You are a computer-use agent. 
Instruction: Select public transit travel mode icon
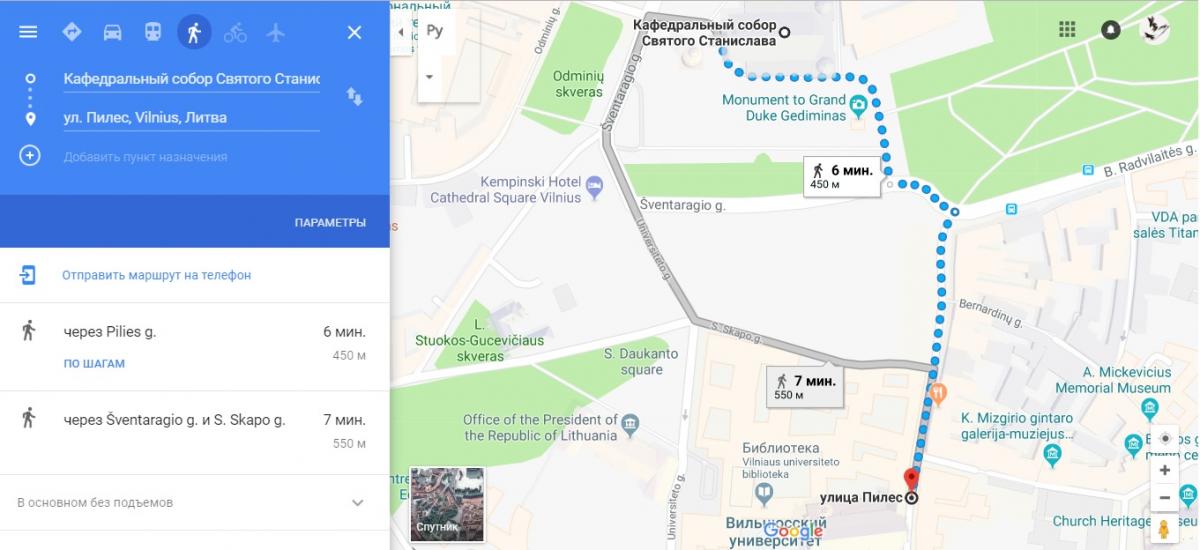(152, 32)
